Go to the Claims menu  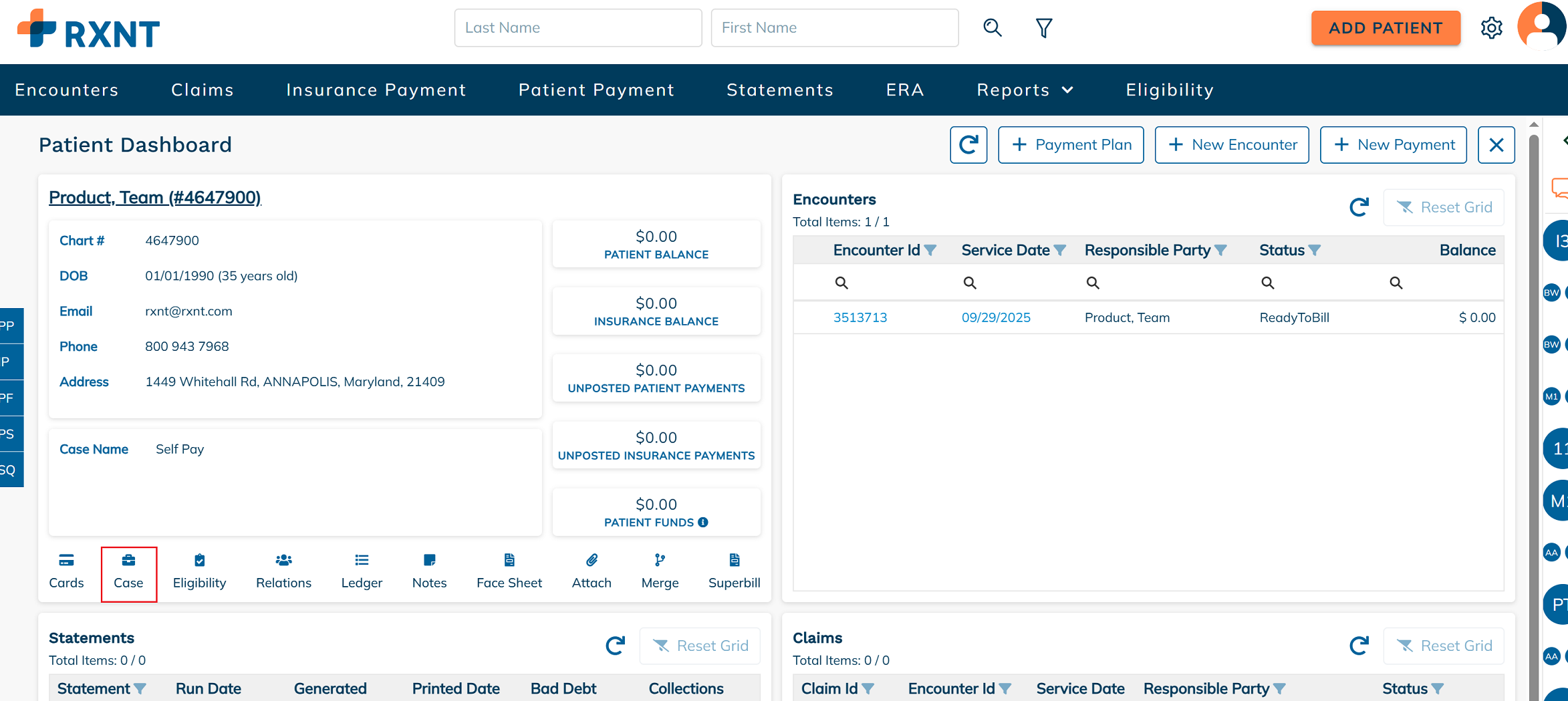coord(203,90)
